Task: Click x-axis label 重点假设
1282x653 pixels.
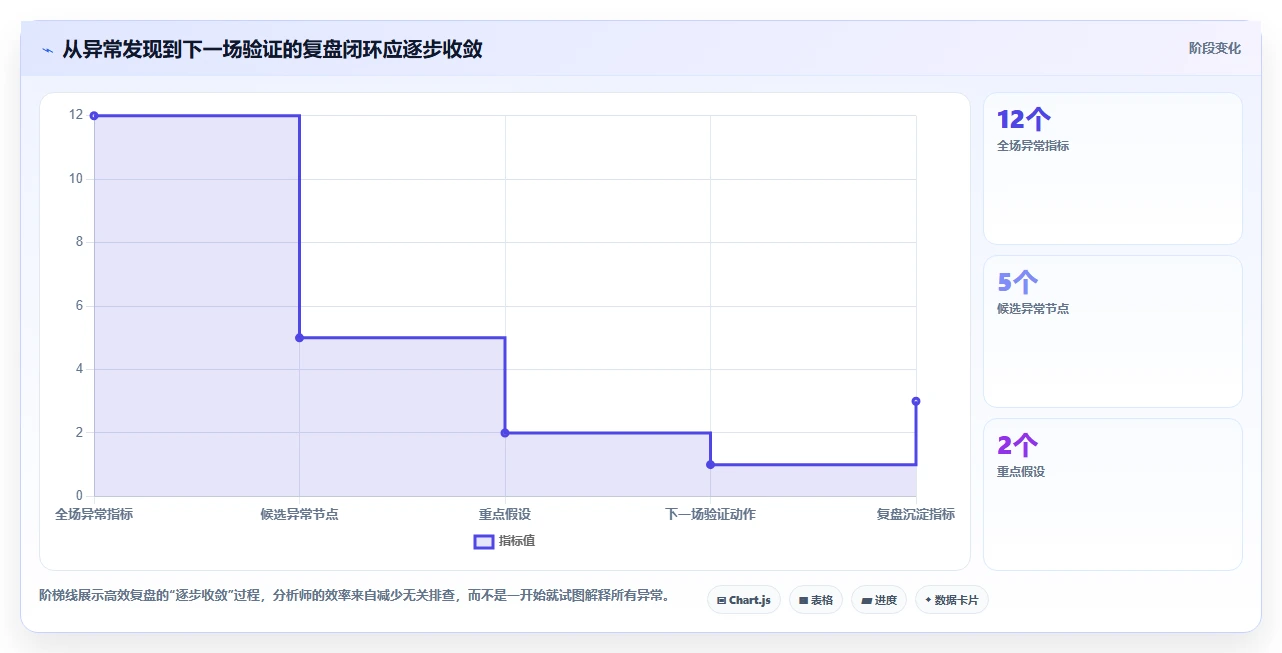Action: pos(505,514)
